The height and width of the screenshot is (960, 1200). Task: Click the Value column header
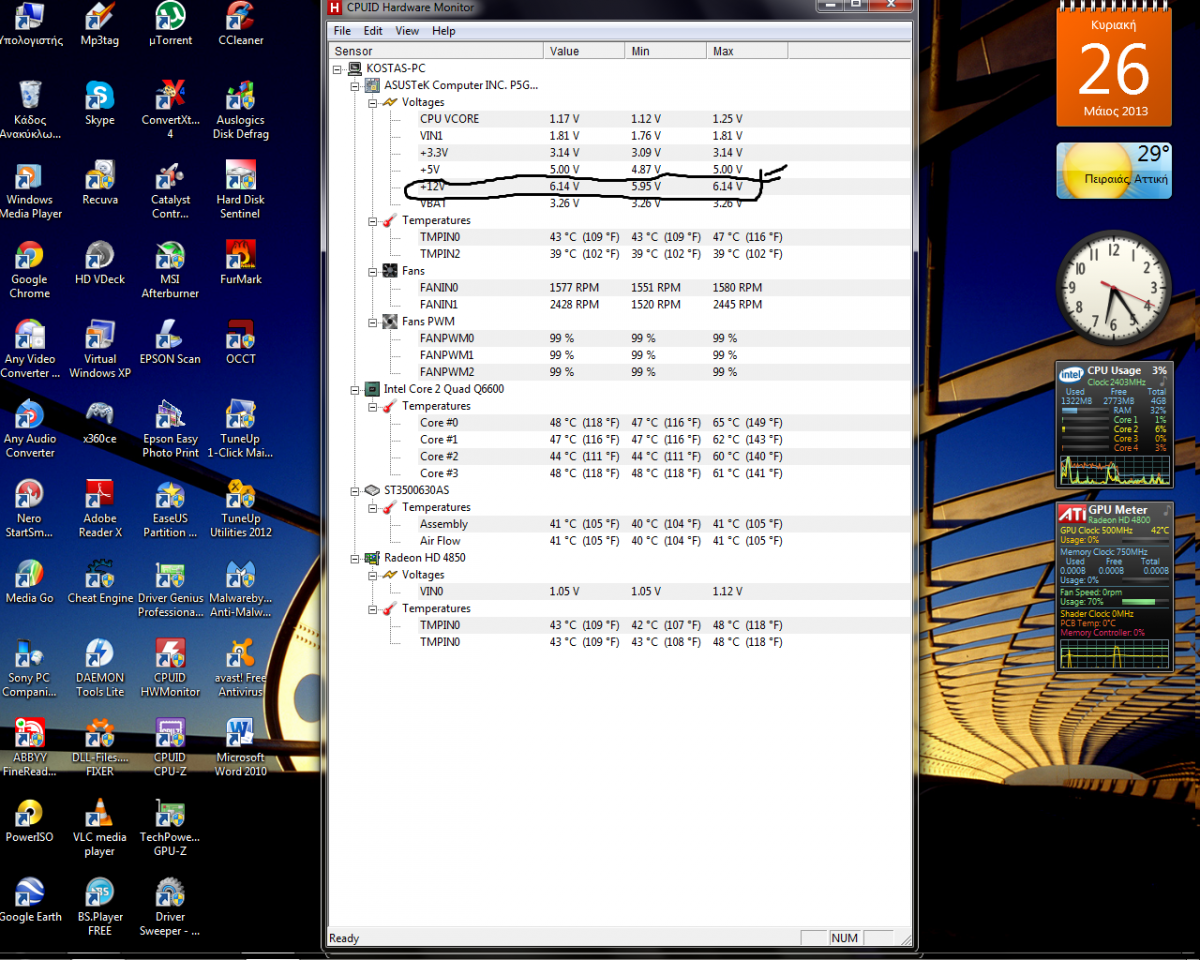click(x=584, y=51)
